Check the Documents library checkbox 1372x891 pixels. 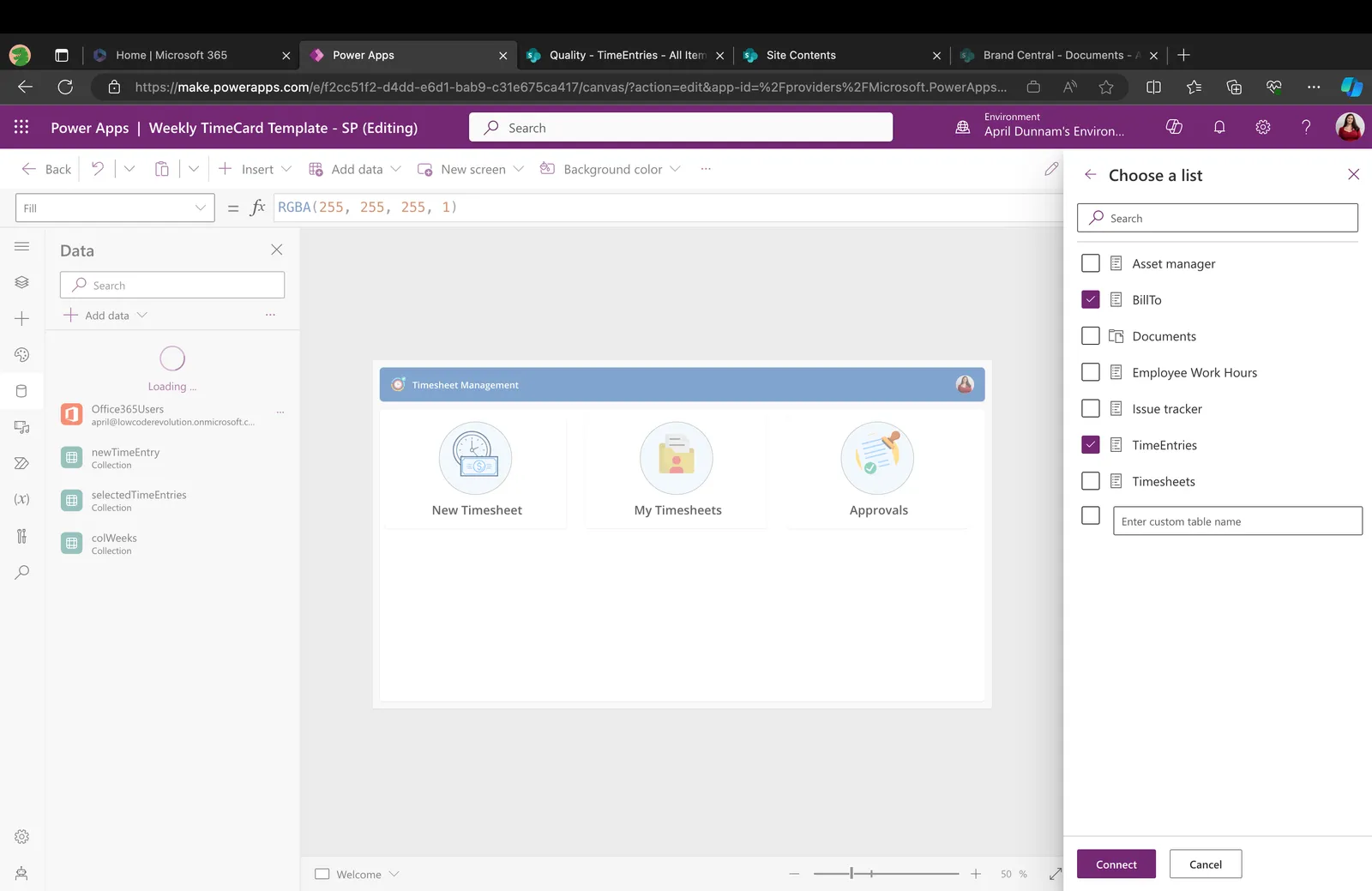click(1091, 336)
